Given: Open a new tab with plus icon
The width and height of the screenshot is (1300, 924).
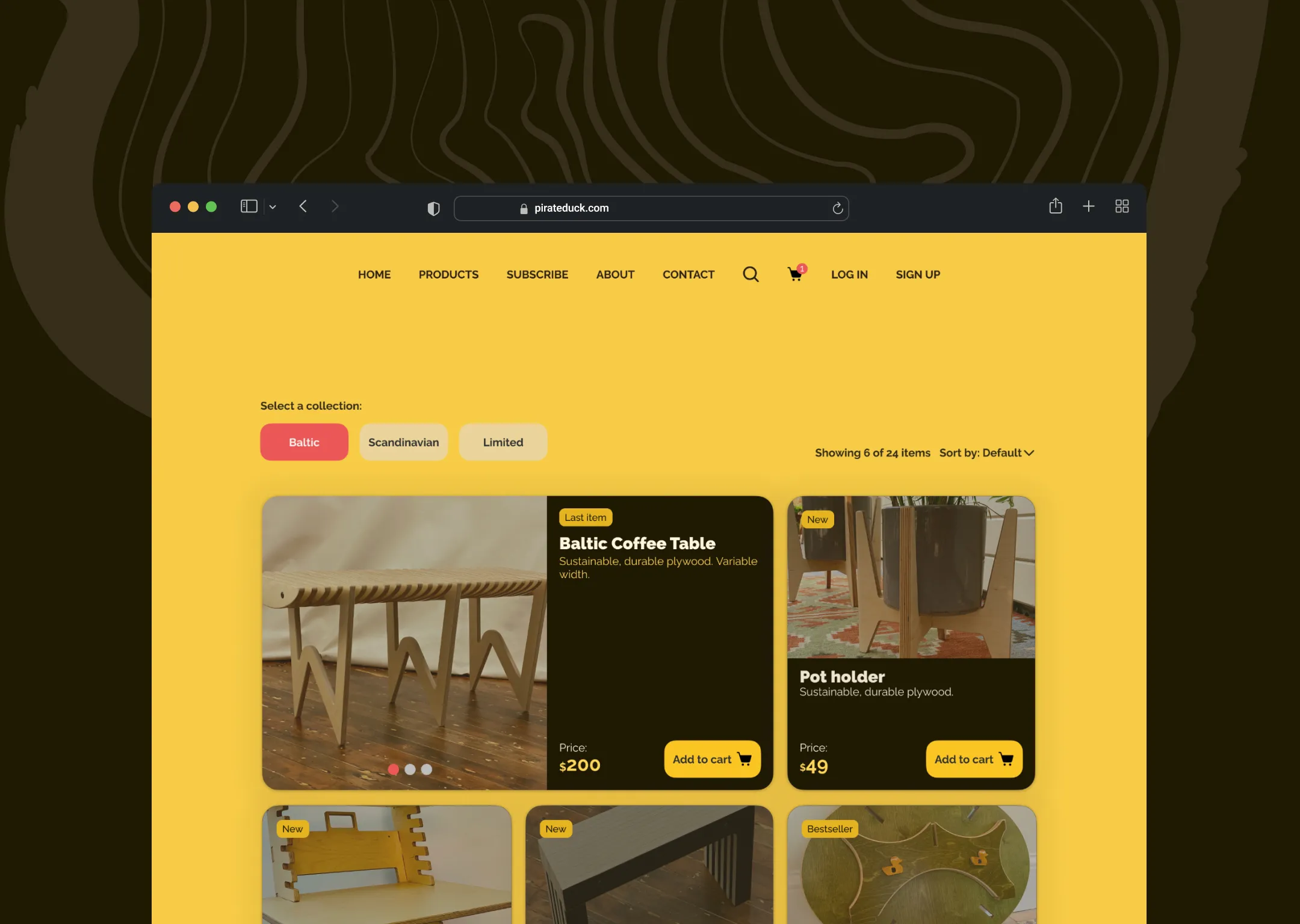Looking at the screenshot, I should tap(1088, 206).
